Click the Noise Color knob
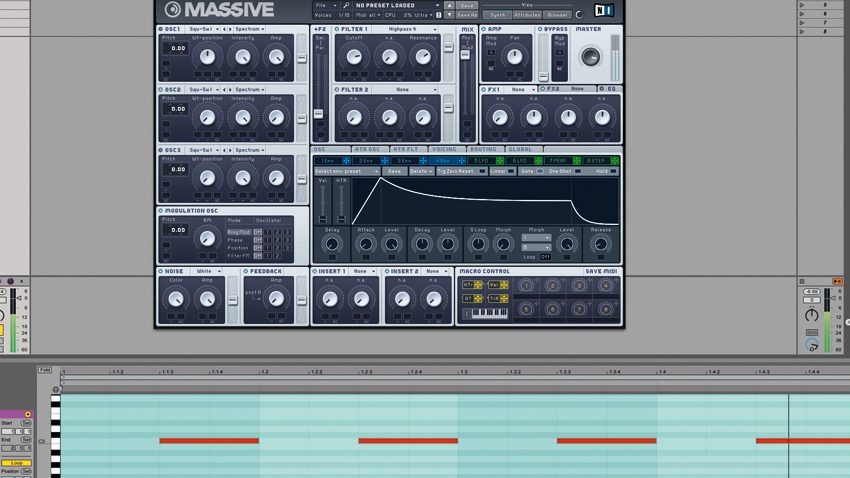The height and width of the screenshot is (478, 850). (176, 299)
